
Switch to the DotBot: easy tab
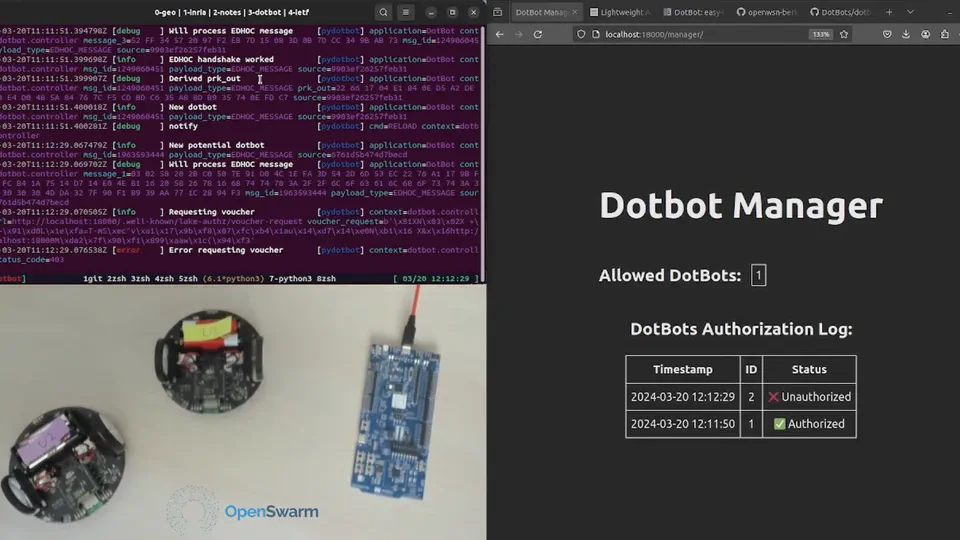point(694,12)
